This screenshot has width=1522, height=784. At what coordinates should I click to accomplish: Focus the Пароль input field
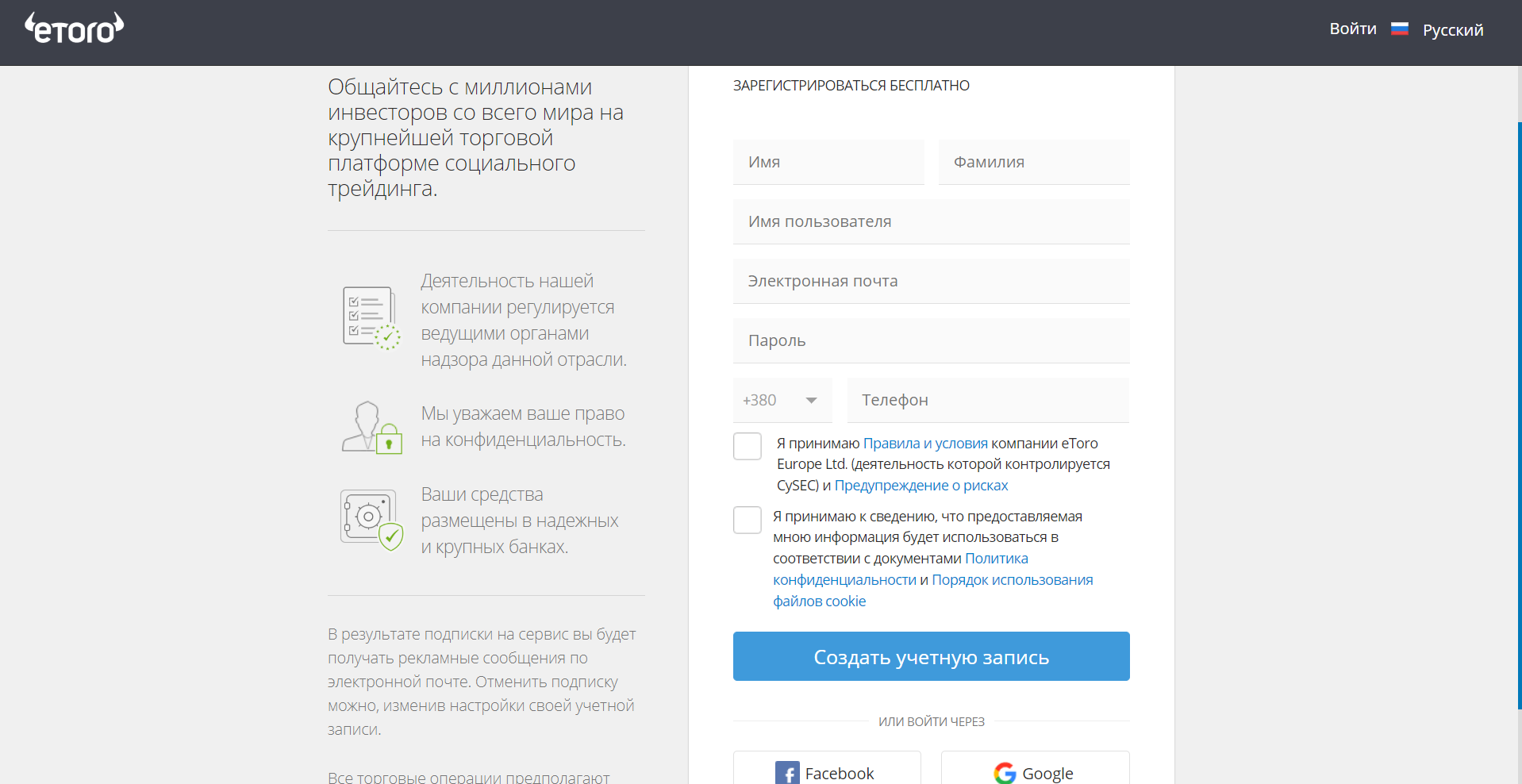[931, 340]
